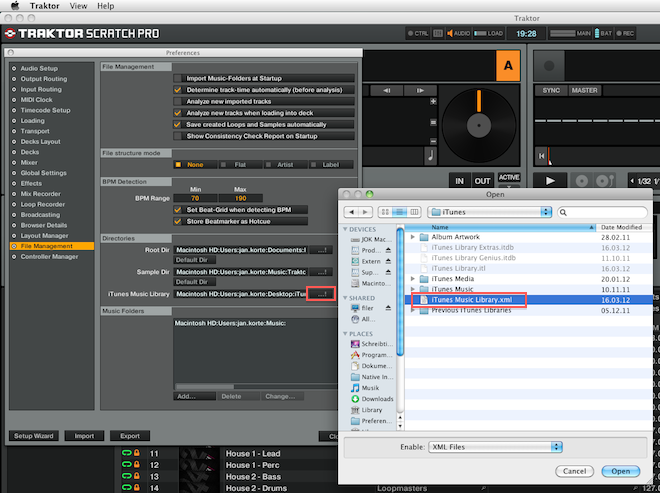Open the Help menu
Screen dimensions: 660x493
click(106, 6)
